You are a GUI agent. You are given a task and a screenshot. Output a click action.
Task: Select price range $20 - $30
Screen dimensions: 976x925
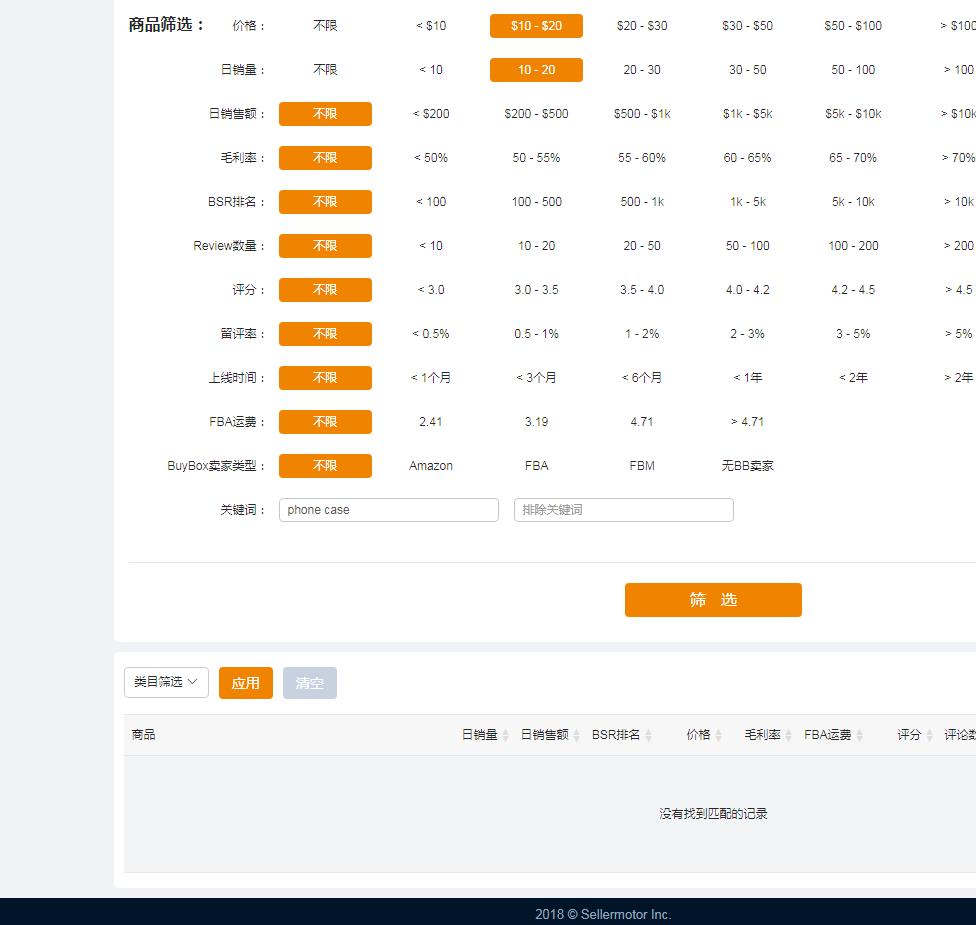[x=642, y=26]
